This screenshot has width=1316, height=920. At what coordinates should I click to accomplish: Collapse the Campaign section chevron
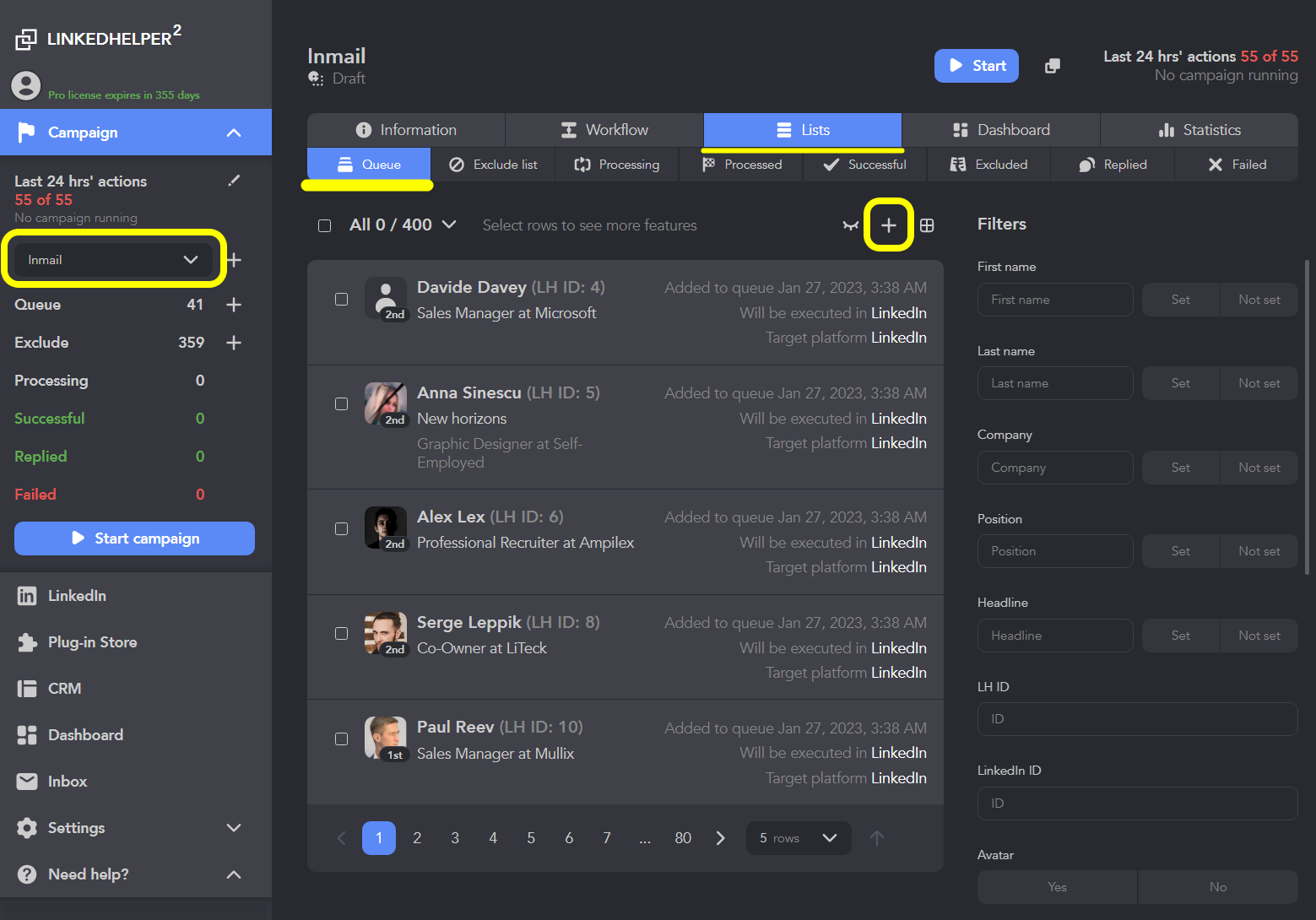(234, 133)
